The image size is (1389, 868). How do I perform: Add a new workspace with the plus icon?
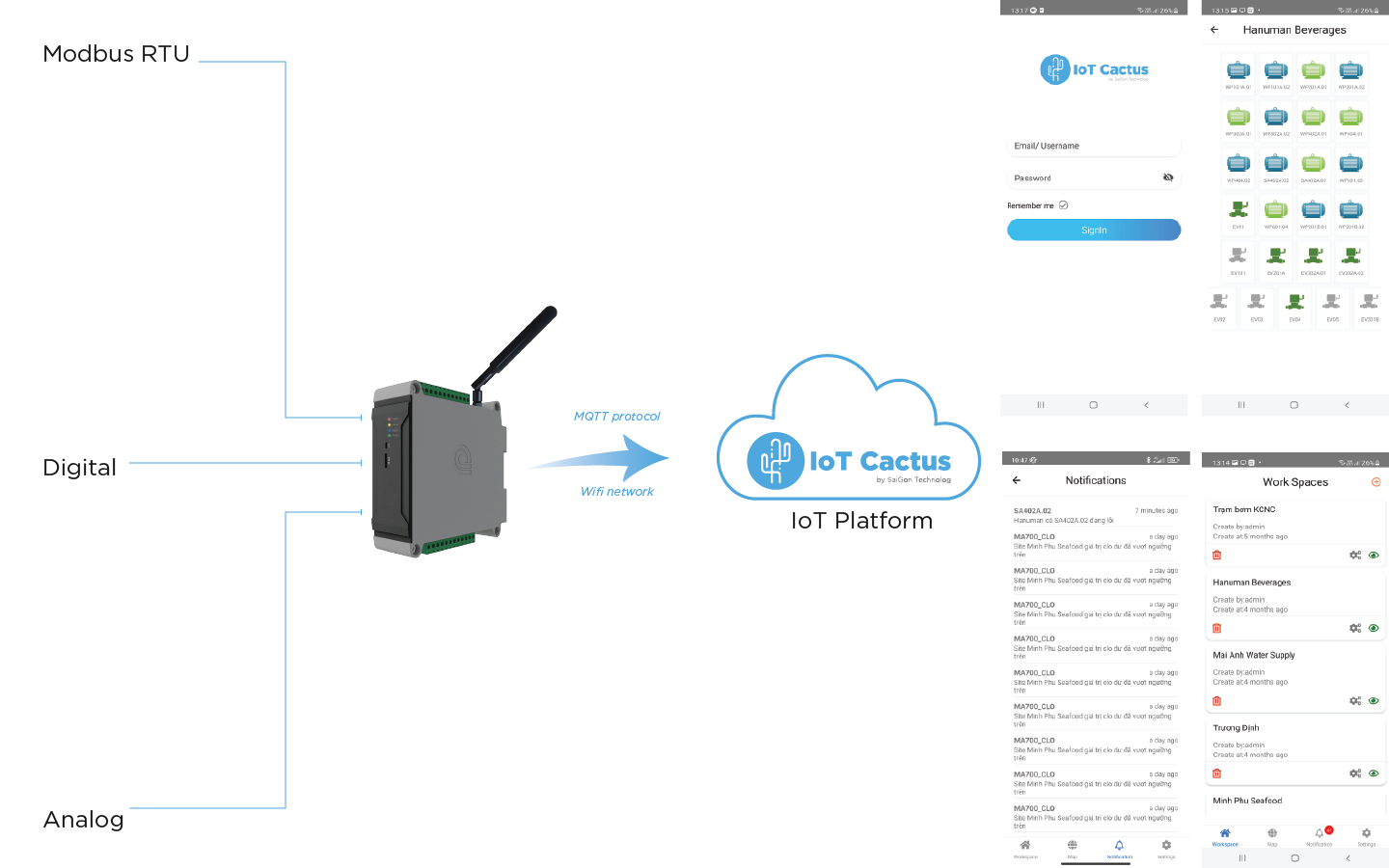point(1376,481)
